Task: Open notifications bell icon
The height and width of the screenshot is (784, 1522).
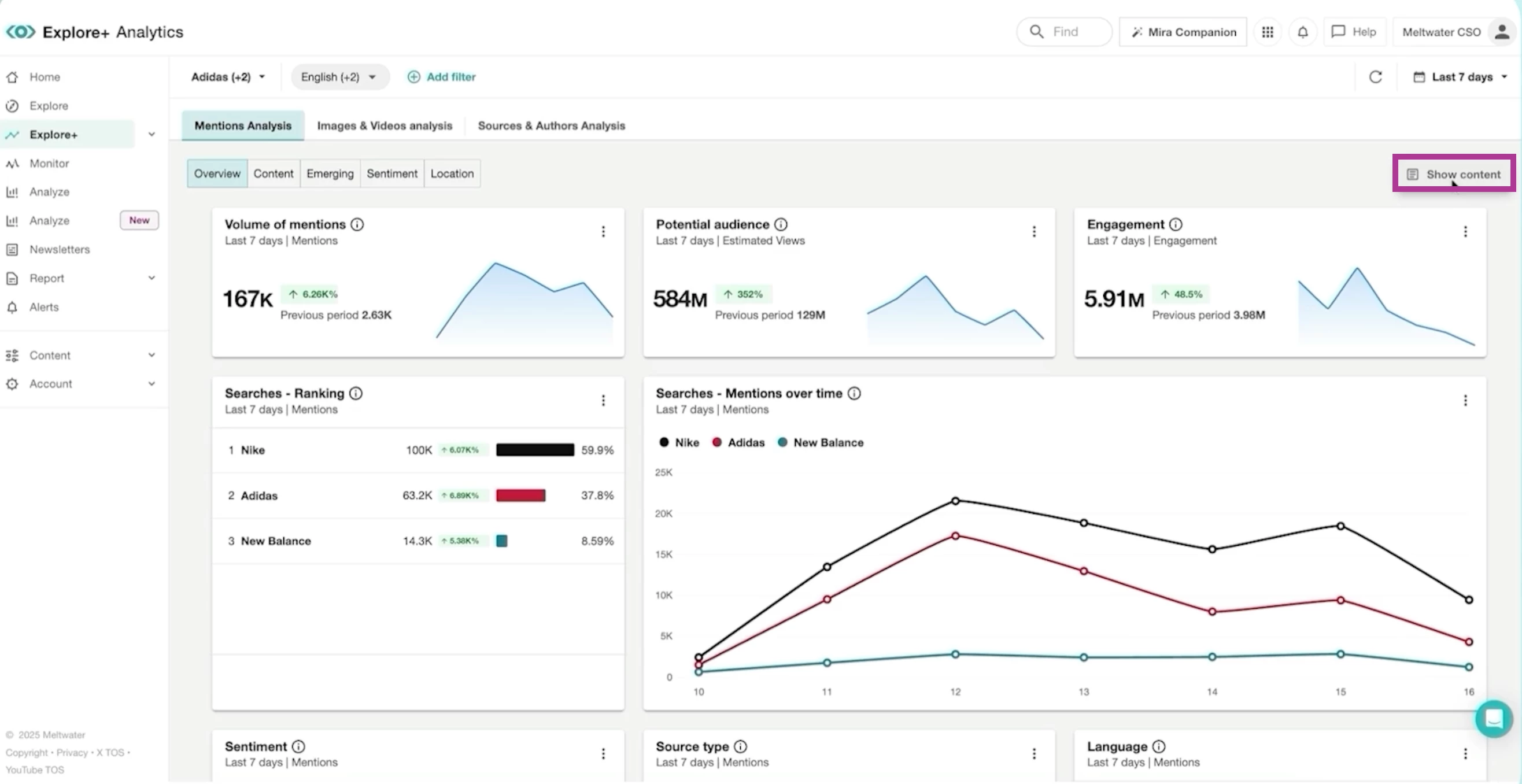Action: click(x=1302, y=32)
